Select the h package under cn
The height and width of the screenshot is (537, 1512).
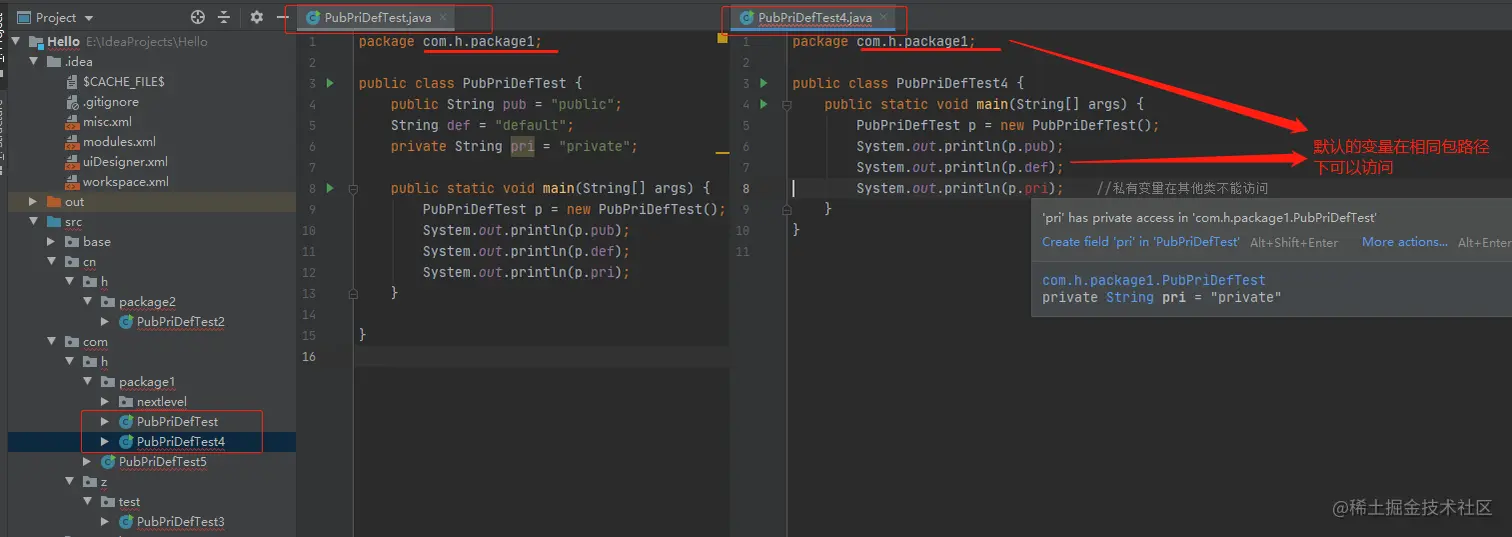click(104, 282)
